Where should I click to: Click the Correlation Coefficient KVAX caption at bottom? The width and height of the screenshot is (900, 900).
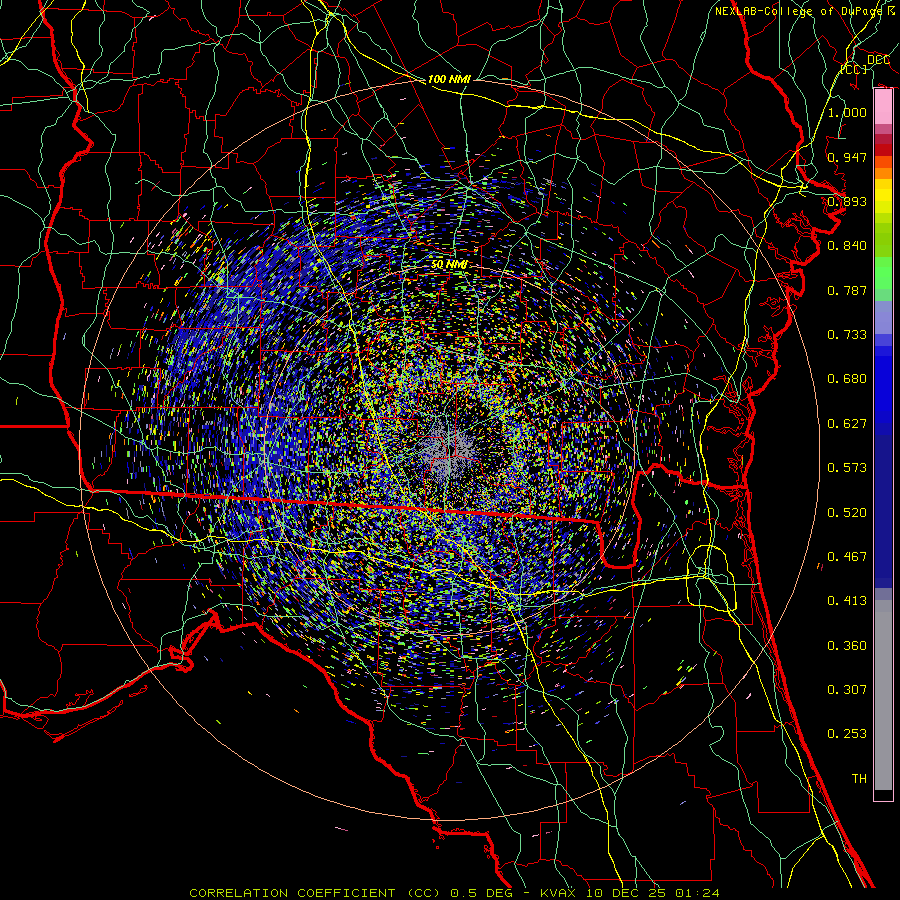tap(454, 893)
